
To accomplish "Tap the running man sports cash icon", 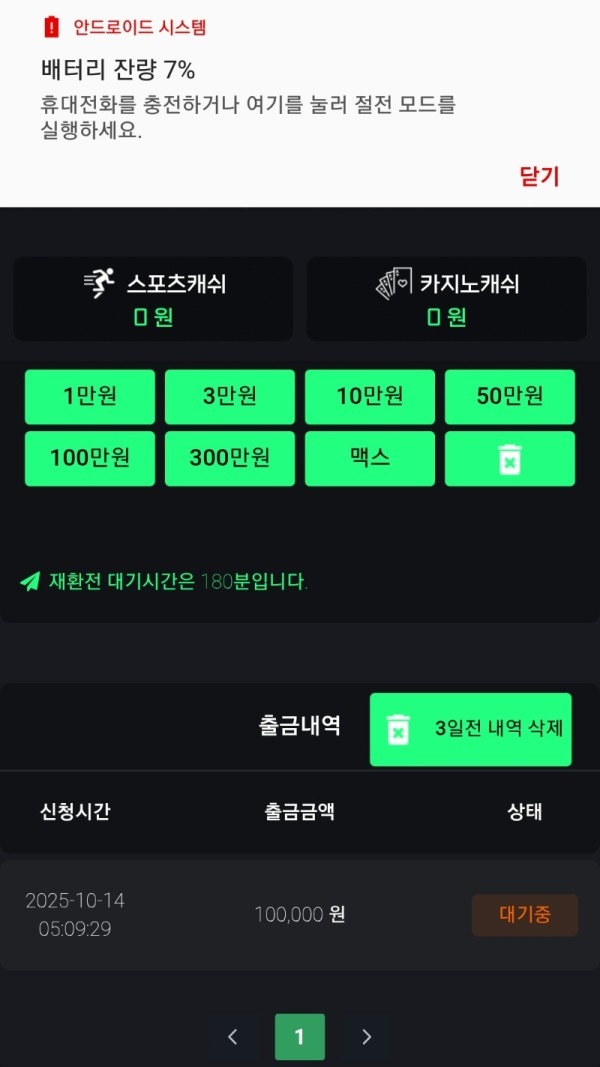I will pos(99,284).
